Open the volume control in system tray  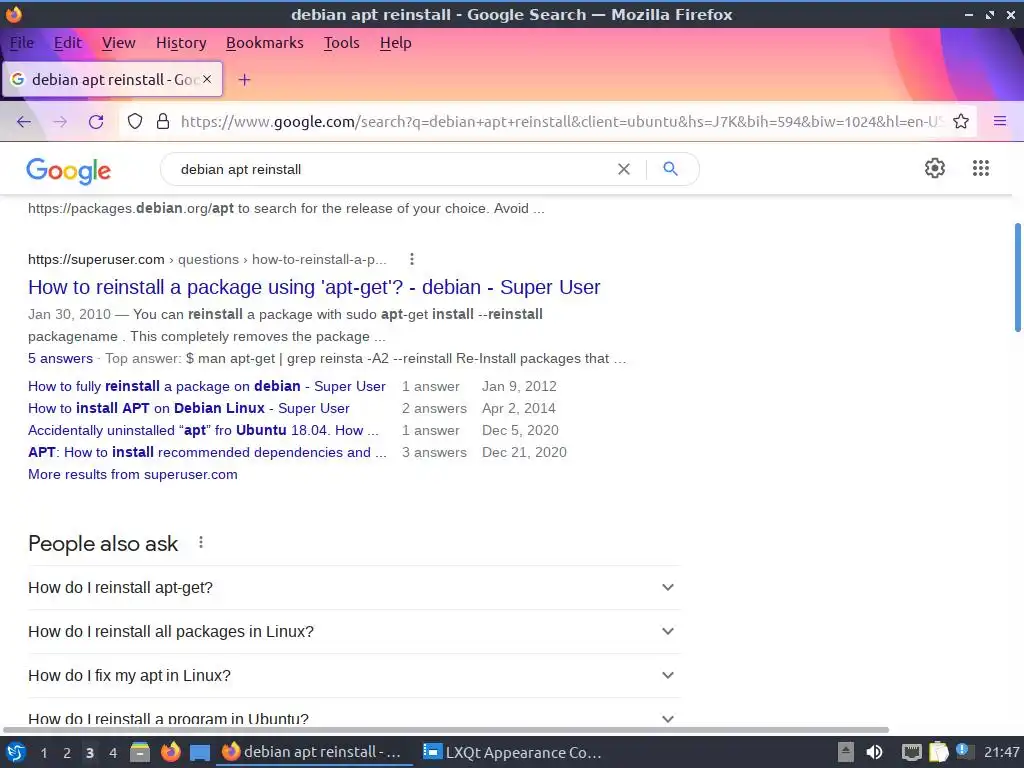pos(874,752)
